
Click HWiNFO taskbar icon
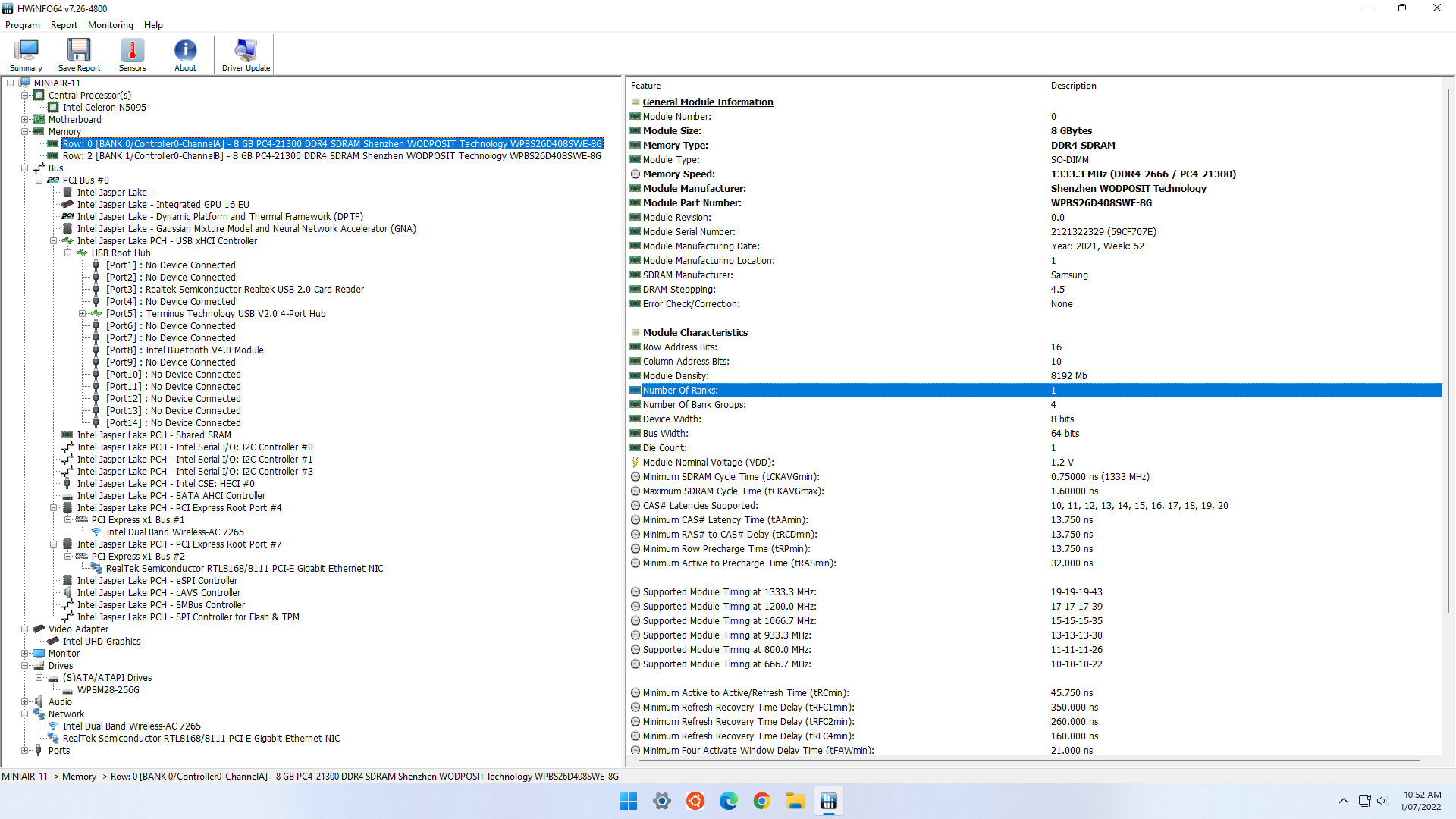click(828, 802)
